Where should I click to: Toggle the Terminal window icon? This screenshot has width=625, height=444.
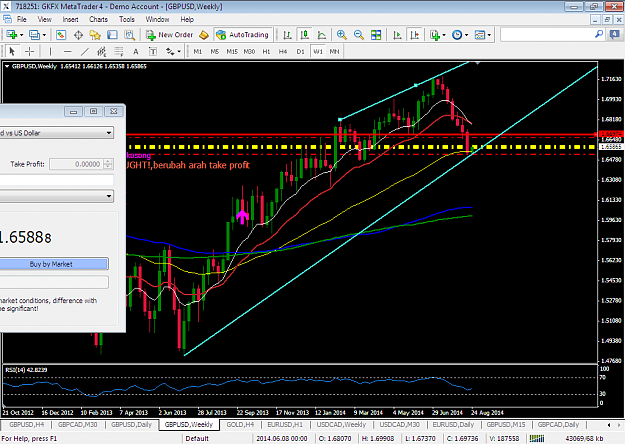click(112, 35)
